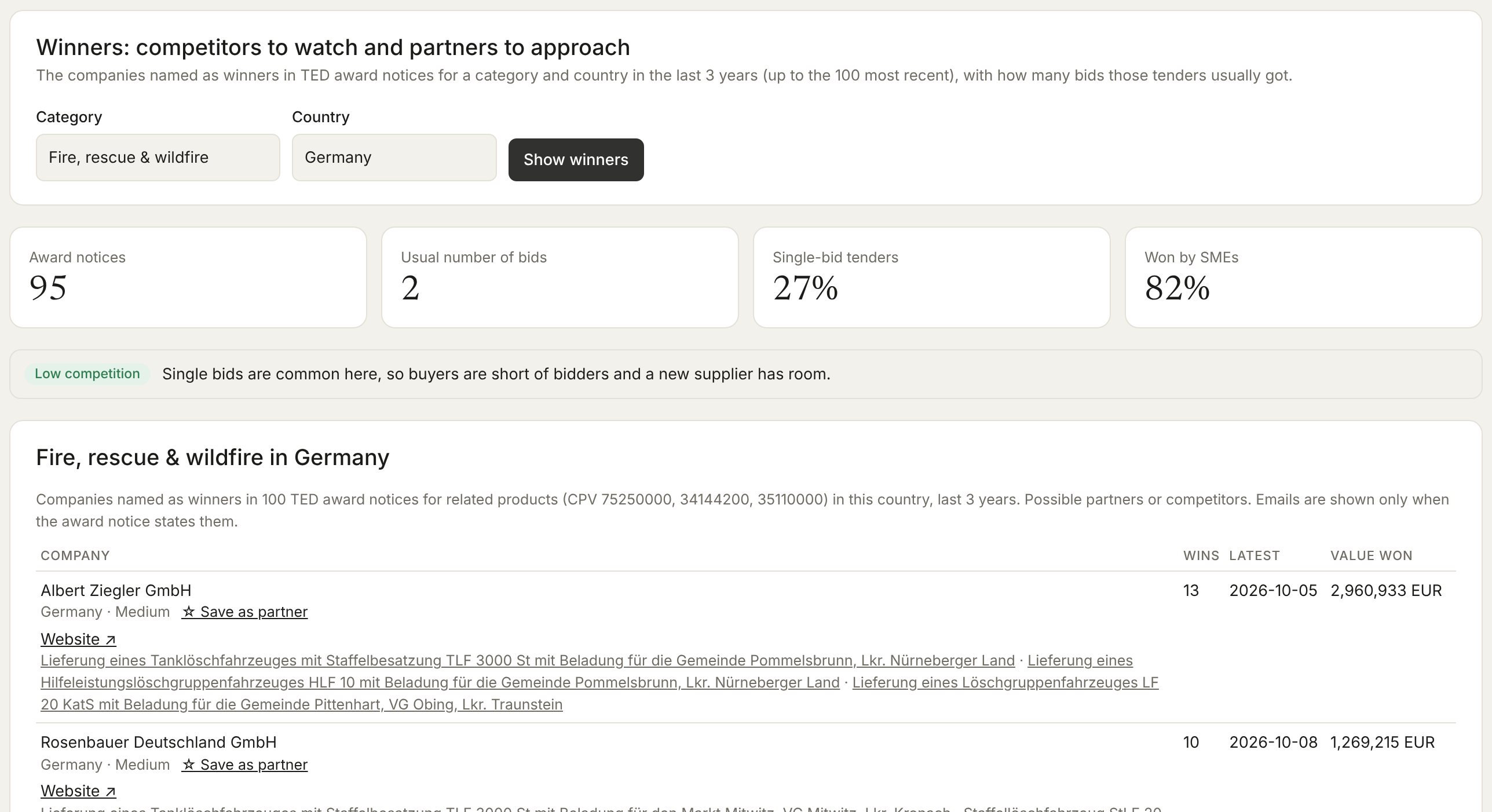Open the HLF 10 Pommelsbrunn tender link
Viewport: 1492px width, 812px height.
(440, 683)
